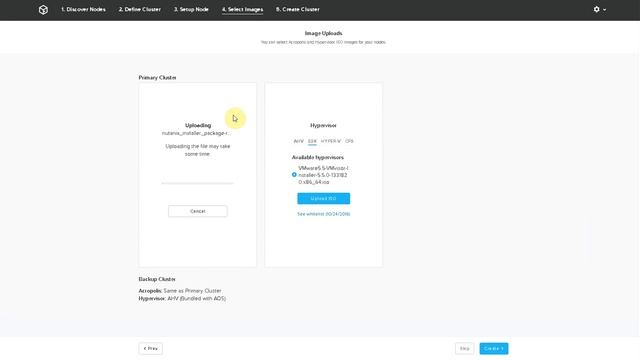Click the Hypervisor: AHV (Bundled with AOS) text

tap(182, 298)
